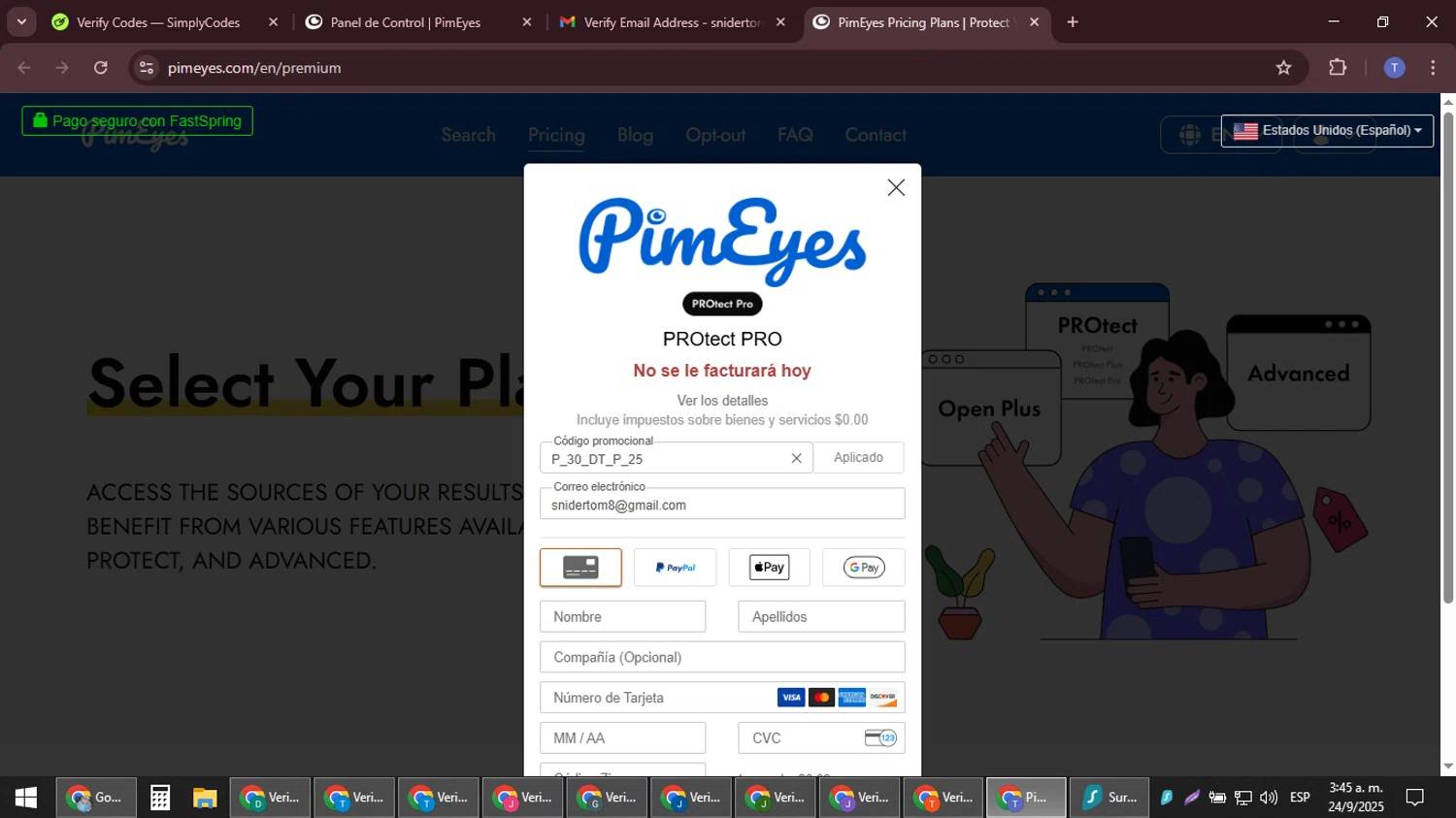The width and height of the screenshot is (1456, 818).
Task: Click the Correo electrónico field
Action: (x=722, y=505)
